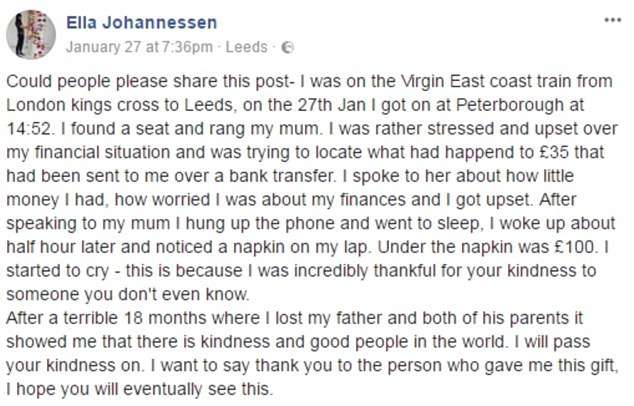634x406 pixels.
Task: Click the public privacy globe icon
Action: pyautogui.click(x=287, y=47)
